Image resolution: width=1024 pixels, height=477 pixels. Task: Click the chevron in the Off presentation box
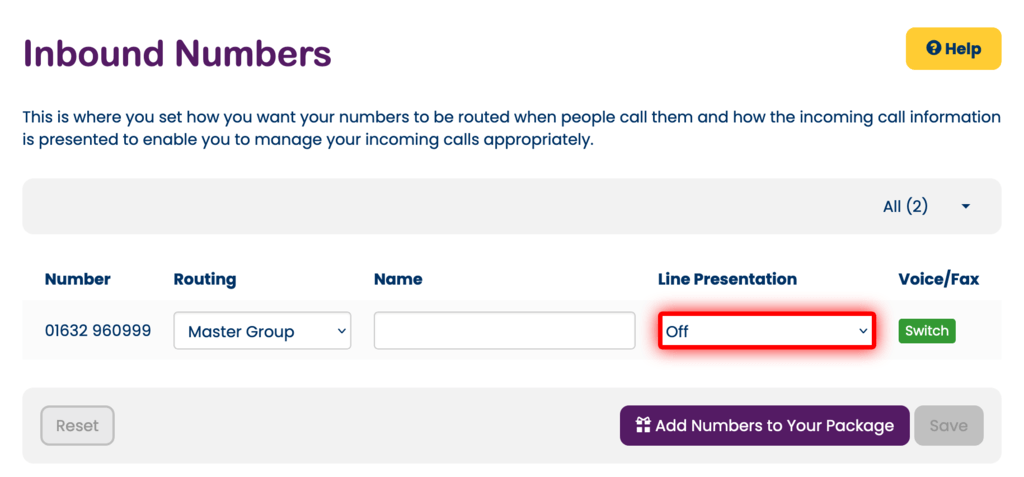point(862,331)
